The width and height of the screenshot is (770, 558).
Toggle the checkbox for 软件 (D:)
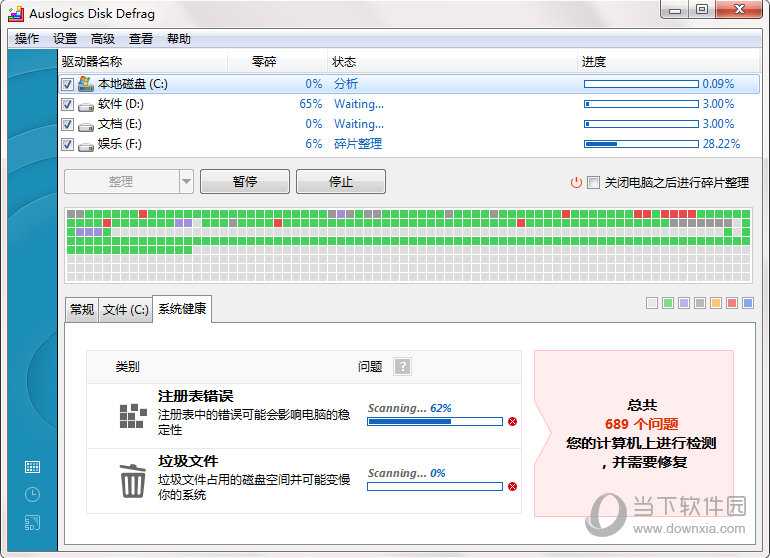(x=67, y=105)
